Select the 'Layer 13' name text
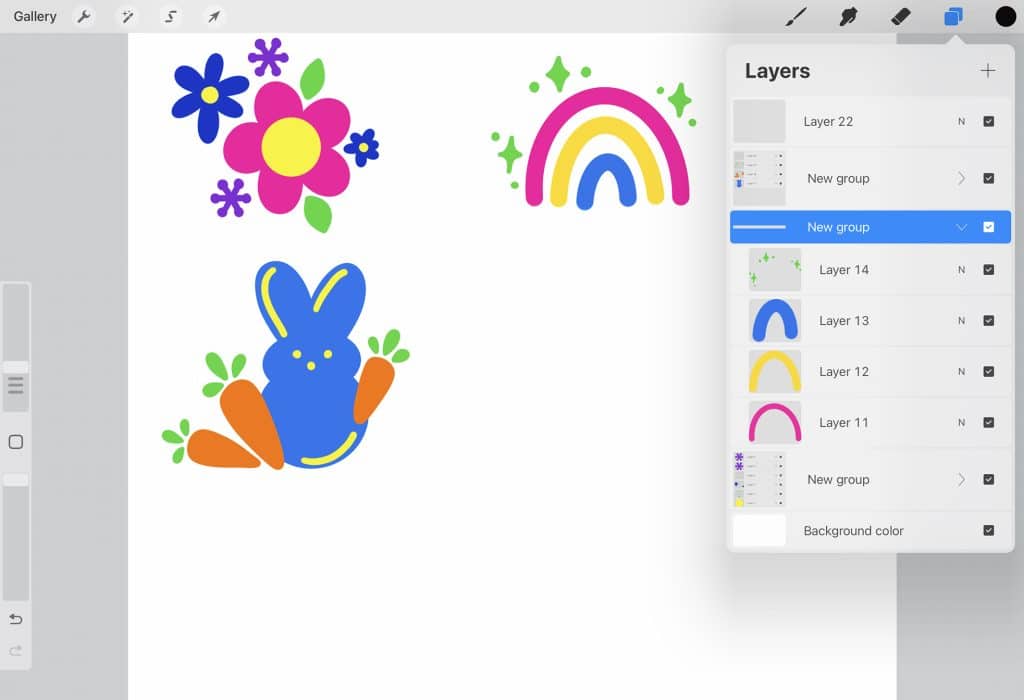This screenshot has width=1024, height=700. (844, 321)
